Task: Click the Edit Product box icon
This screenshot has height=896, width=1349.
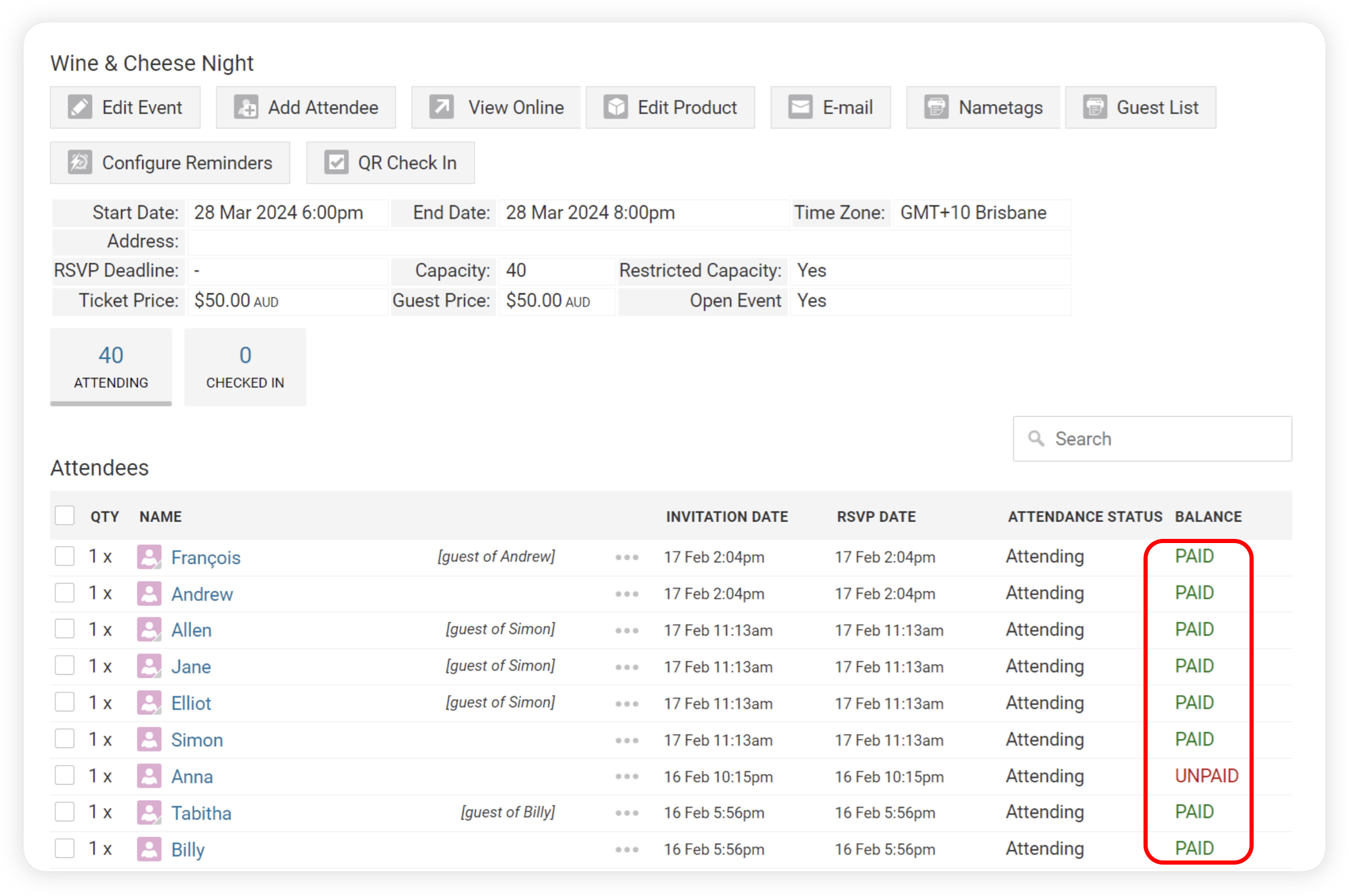Action: tap(616, 107)
